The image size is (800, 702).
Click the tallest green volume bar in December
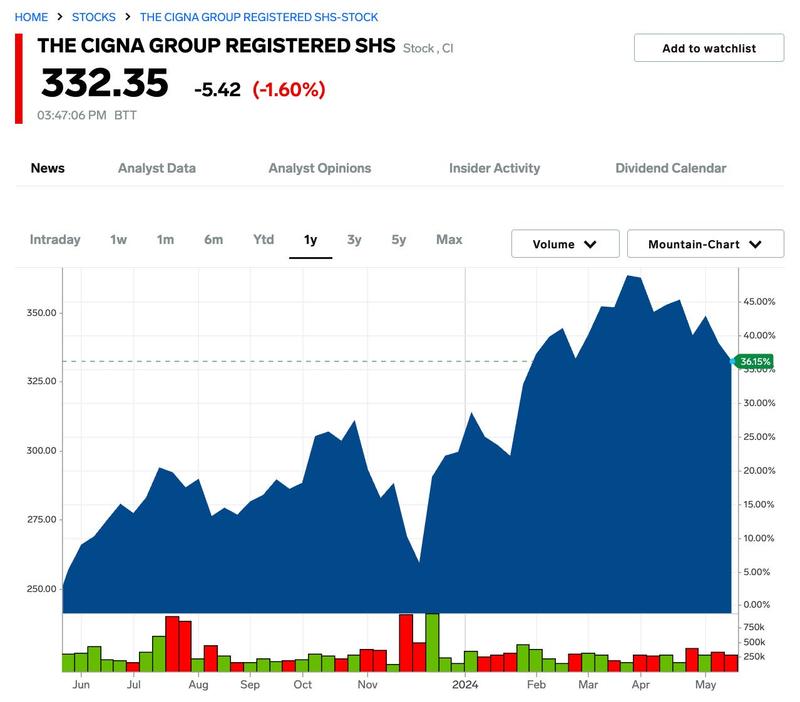[432, 642]
